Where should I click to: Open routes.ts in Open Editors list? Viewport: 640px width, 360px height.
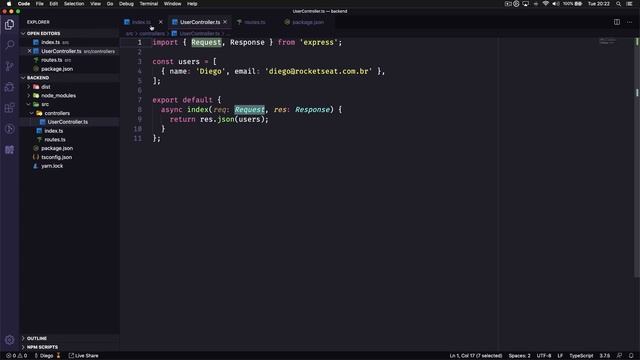[70, 60]
